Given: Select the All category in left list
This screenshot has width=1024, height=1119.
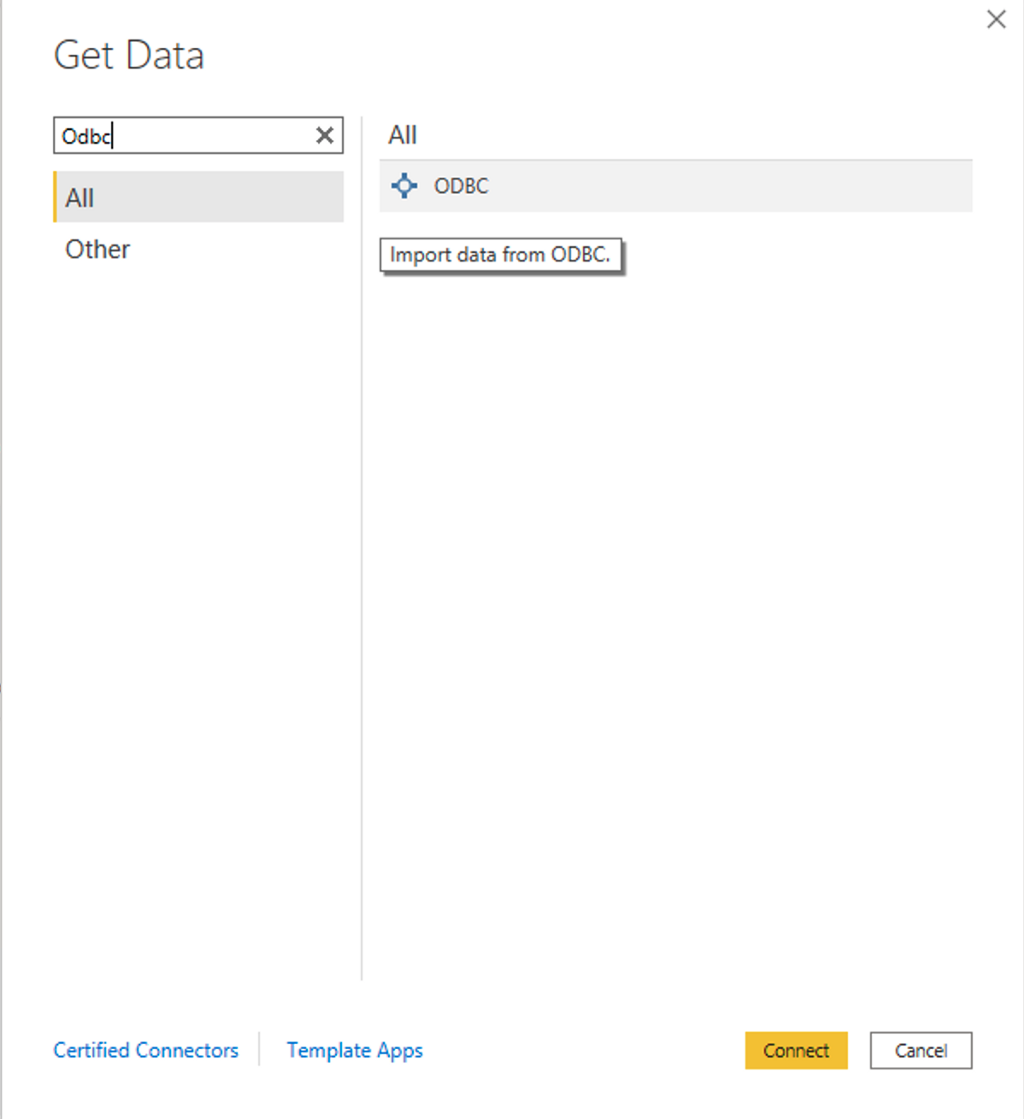Looking at the screenshot, I should click(198, 197).
